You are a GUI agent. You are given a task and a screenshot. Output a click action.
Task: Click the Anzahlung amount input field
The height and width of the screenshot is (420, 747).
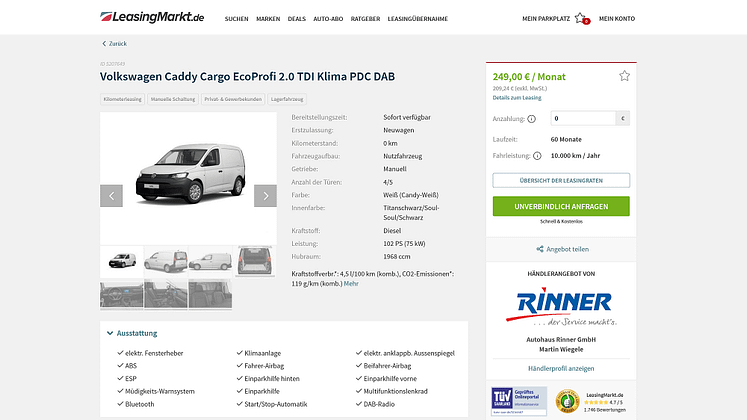click(x=584, y=118)
